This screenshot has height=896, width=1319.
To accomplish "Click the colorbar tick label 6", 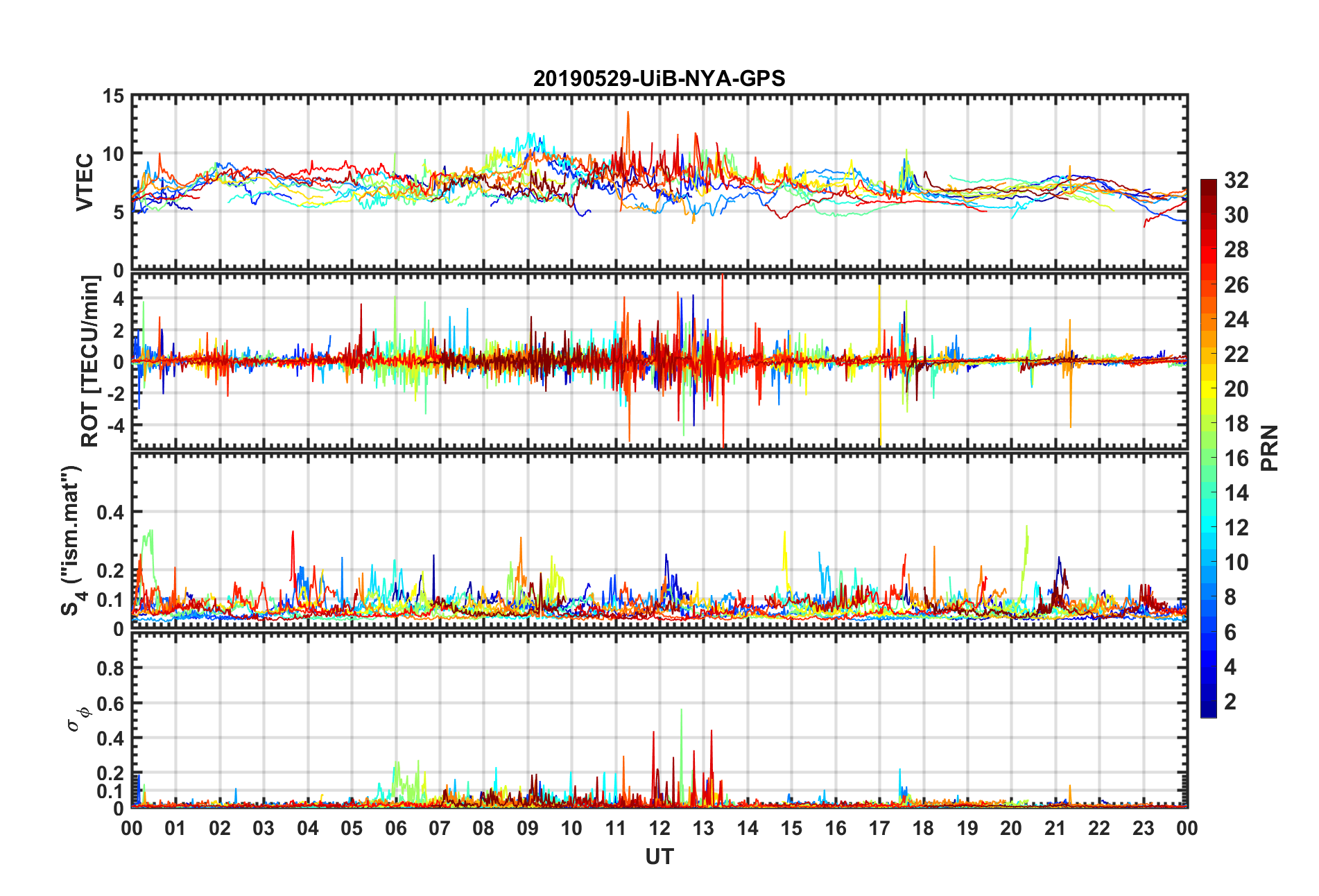I will 1230,632.
